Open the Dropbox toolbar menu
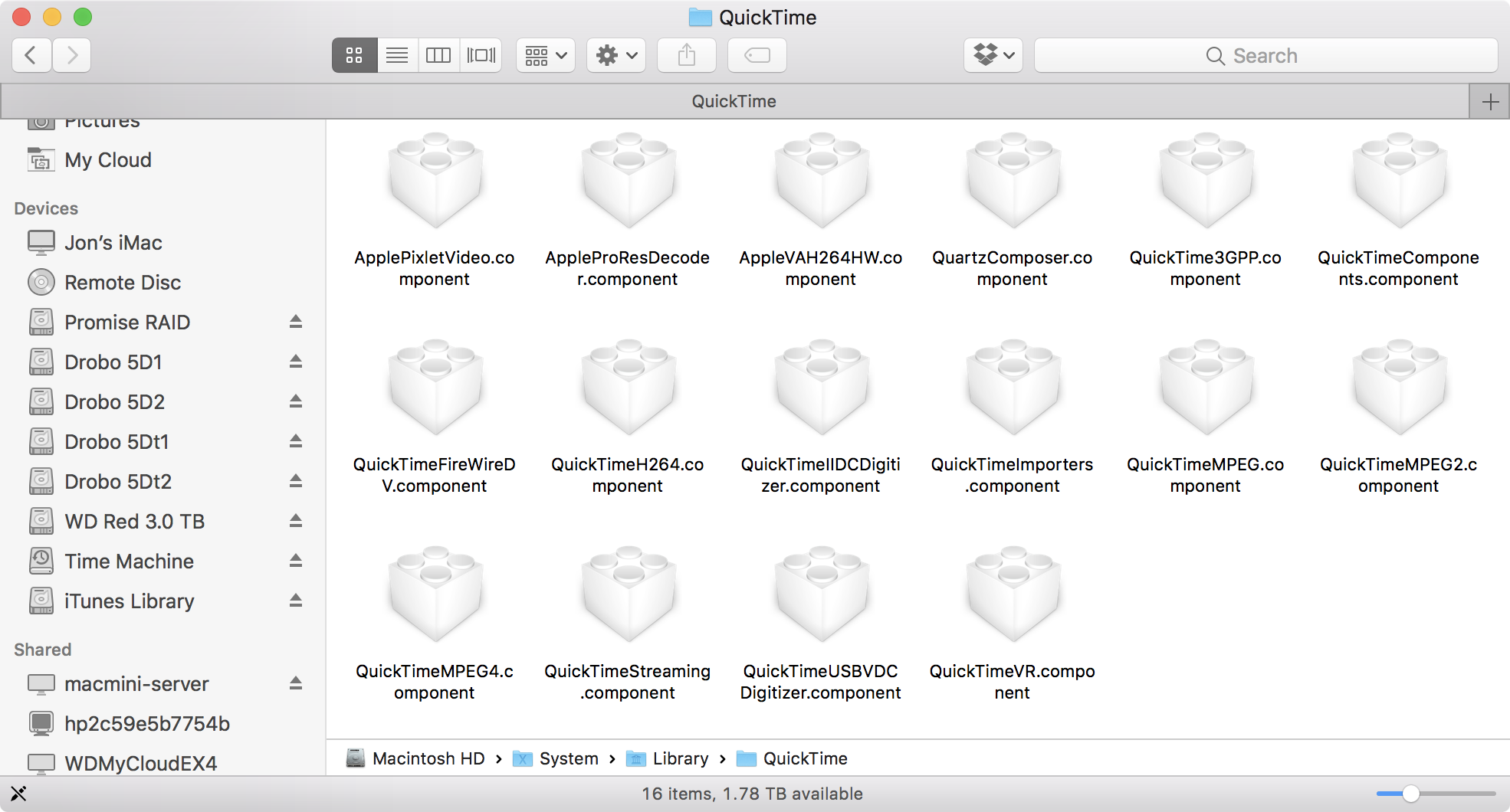 [x=993, y=55]
